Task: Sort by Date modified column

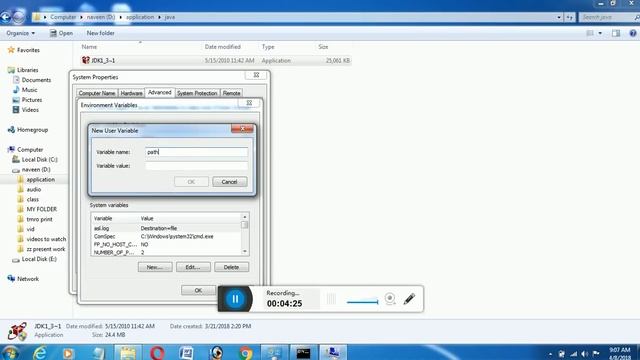Action: [222, 47]
